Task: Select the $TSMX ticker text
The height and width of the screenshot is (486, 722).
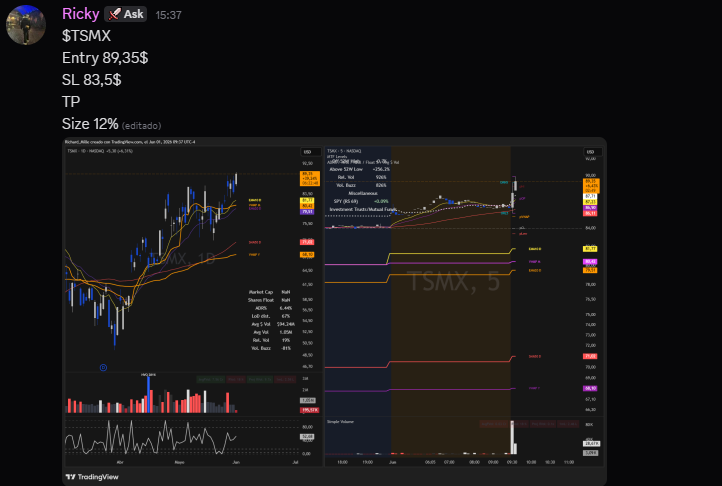Action: tap(87, 36)
